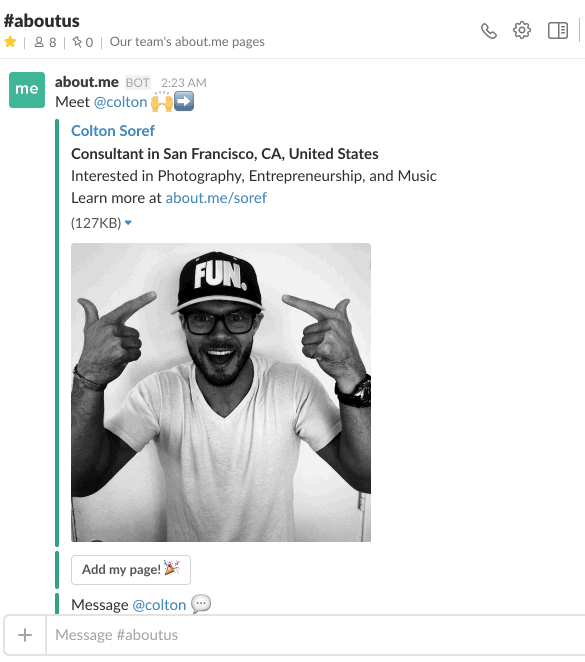This screenshot has width=585, height=662.
Task: Open the plus attachment menu
Action: click(x=25, y=635)
